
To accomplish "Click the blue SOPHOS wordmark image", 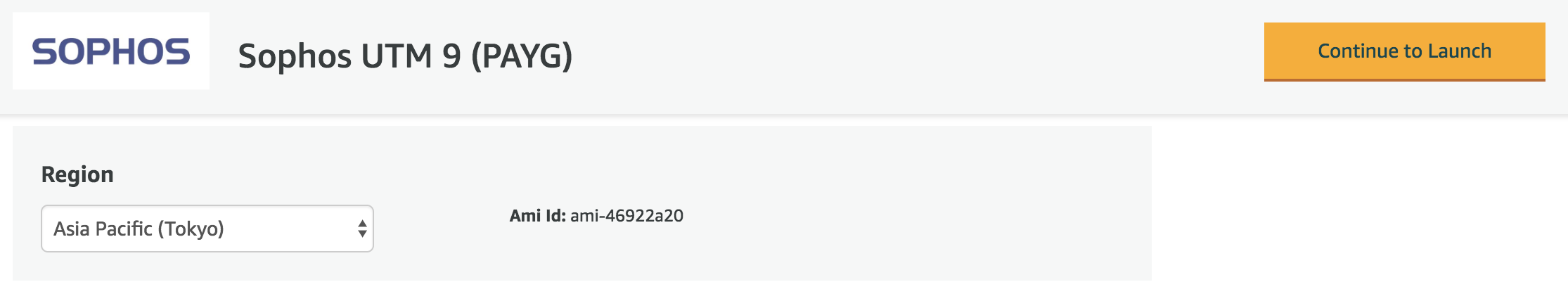I will [x=111, y=51].
